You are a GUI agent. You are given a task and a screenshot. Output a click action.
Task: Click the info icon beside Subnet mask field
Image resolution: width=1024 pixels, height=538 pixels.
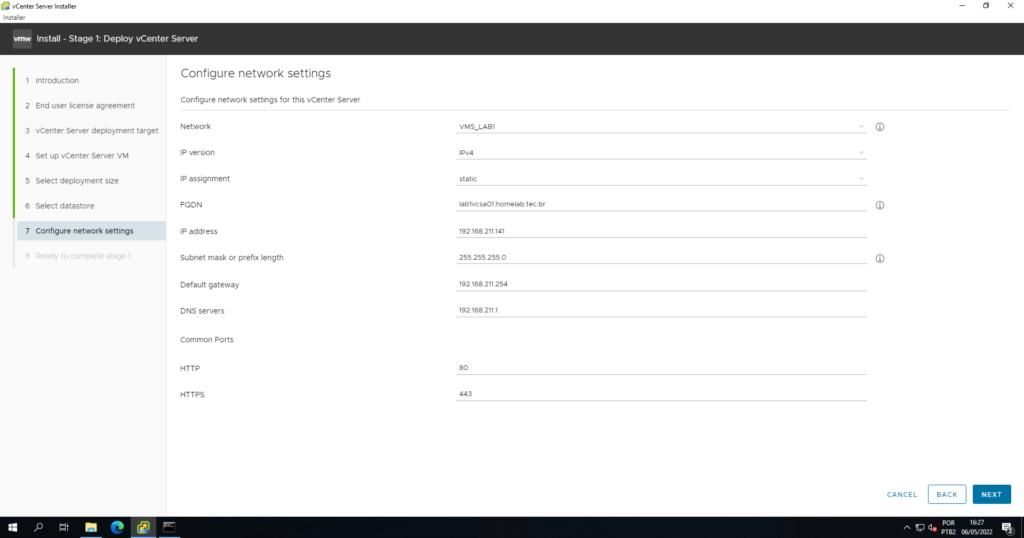pyautogui.click(x=880, y=259)
